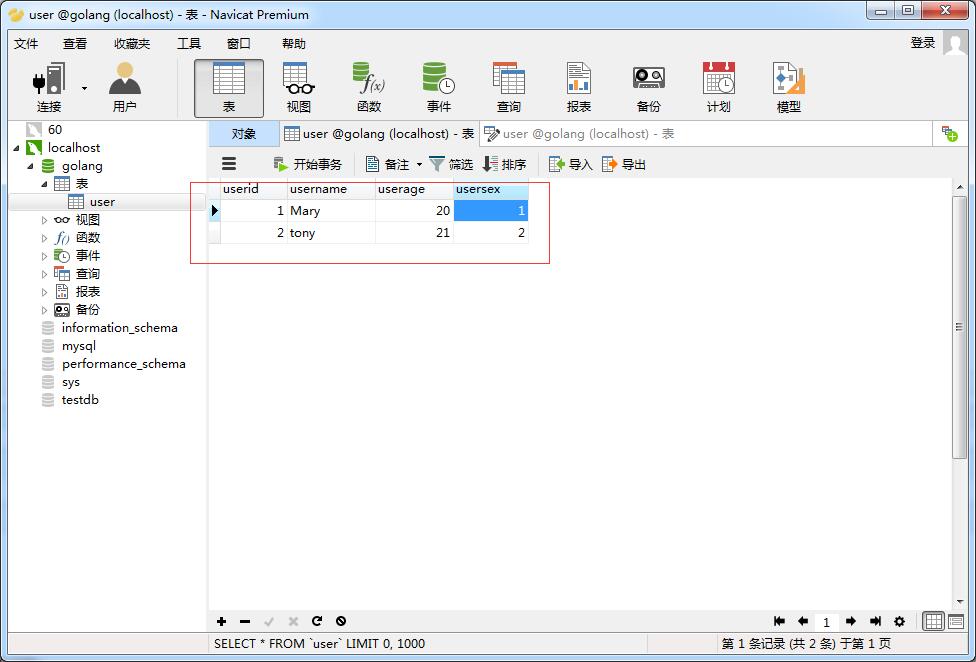This screenshot has height=662, width=976.
Task: Click 开始事务 (Begin Transaction) button
Action: tap(307, 164)
